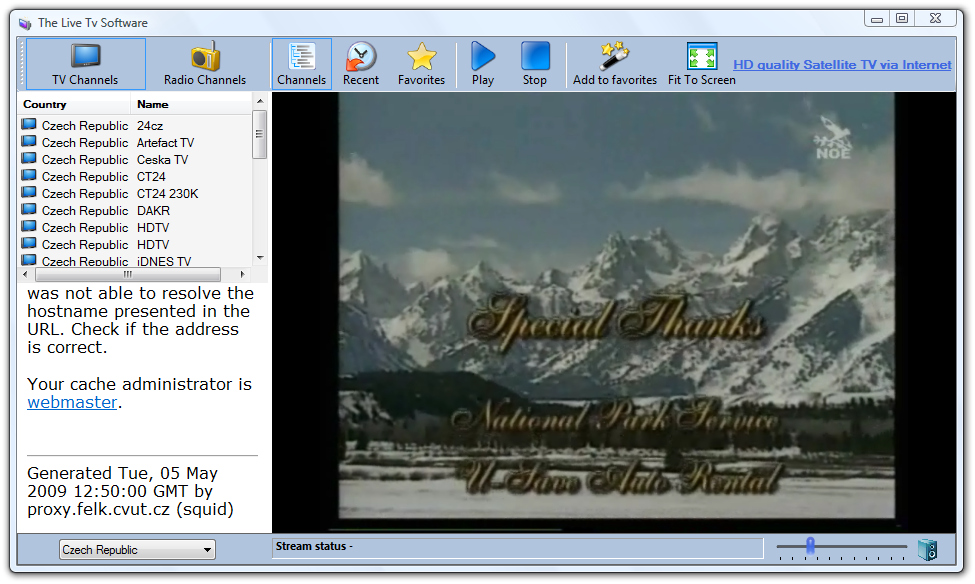
Task: Select the DAKR channel name
Action: coord(153,211)
